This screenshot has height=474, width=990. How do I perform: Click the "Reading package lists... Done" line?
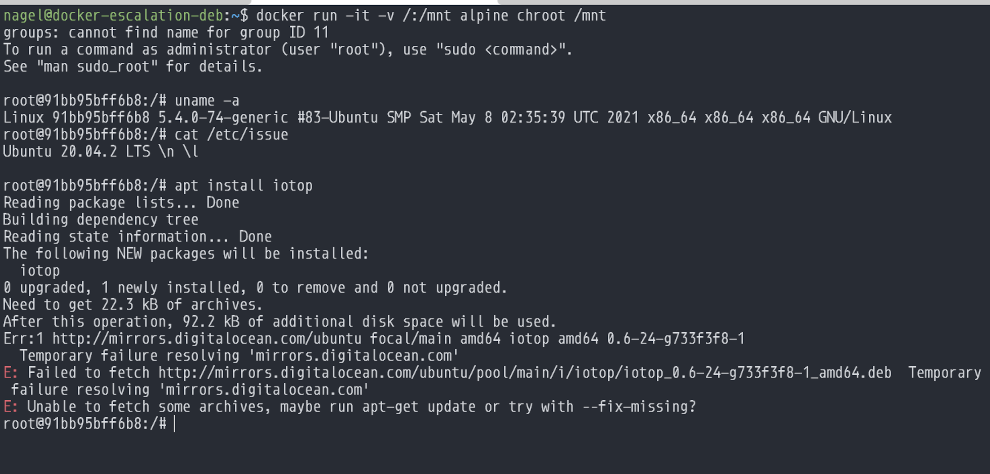[121, 203]
